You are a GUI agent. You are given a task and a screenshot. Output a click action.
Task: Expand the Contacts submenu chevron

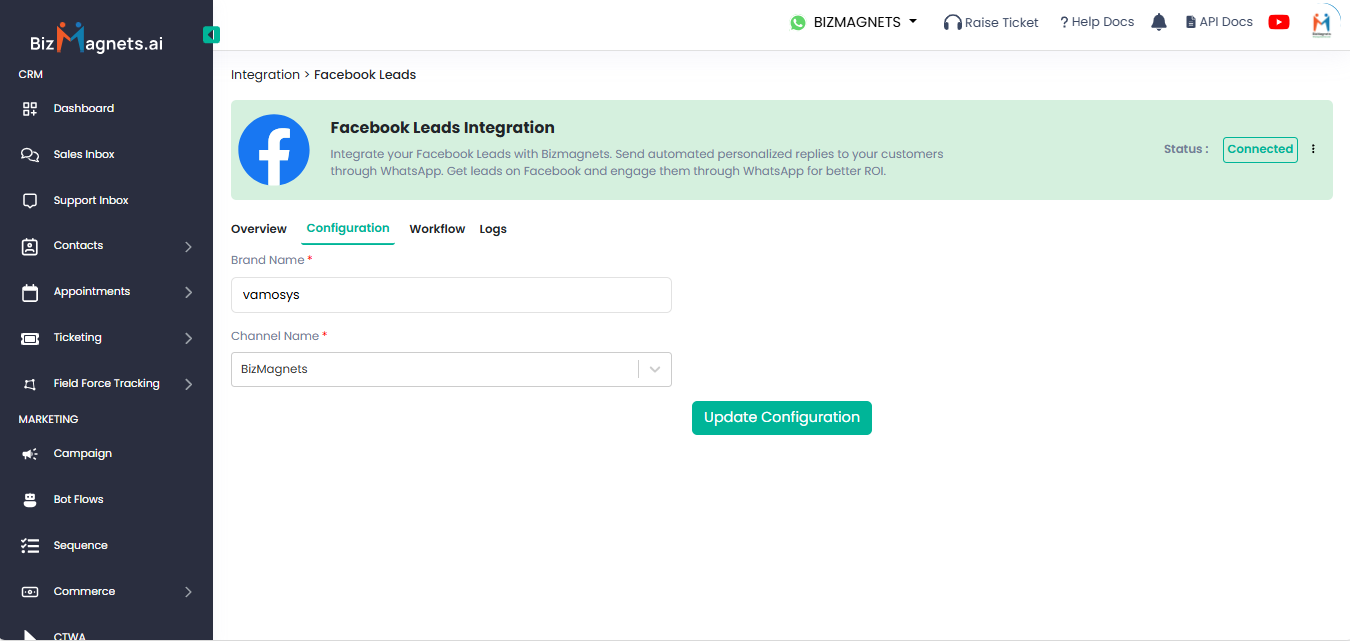[188, 246]
